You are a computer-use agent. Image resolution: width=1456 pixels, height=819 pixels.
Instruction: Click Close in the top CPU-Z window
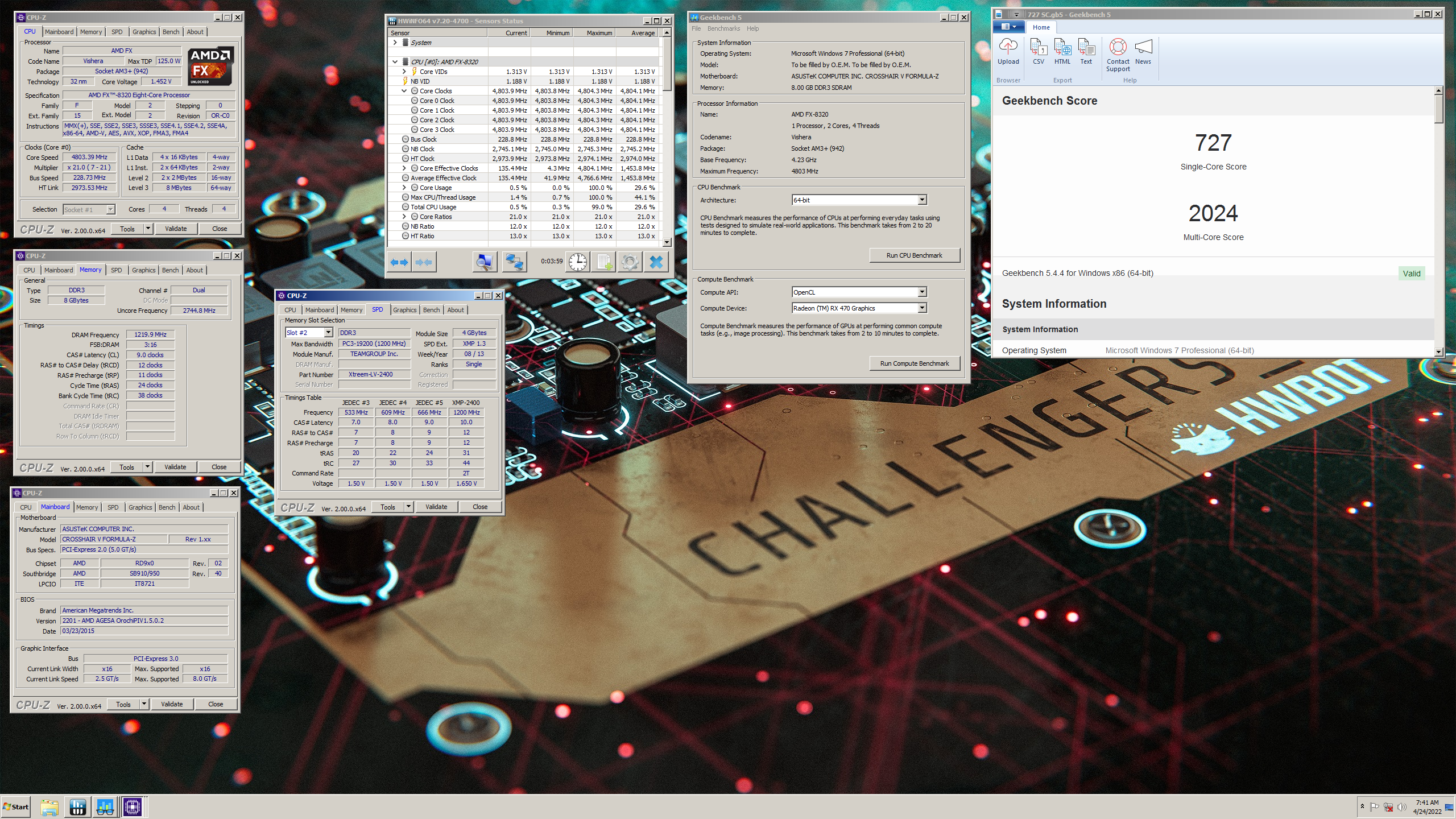(220, 229)
